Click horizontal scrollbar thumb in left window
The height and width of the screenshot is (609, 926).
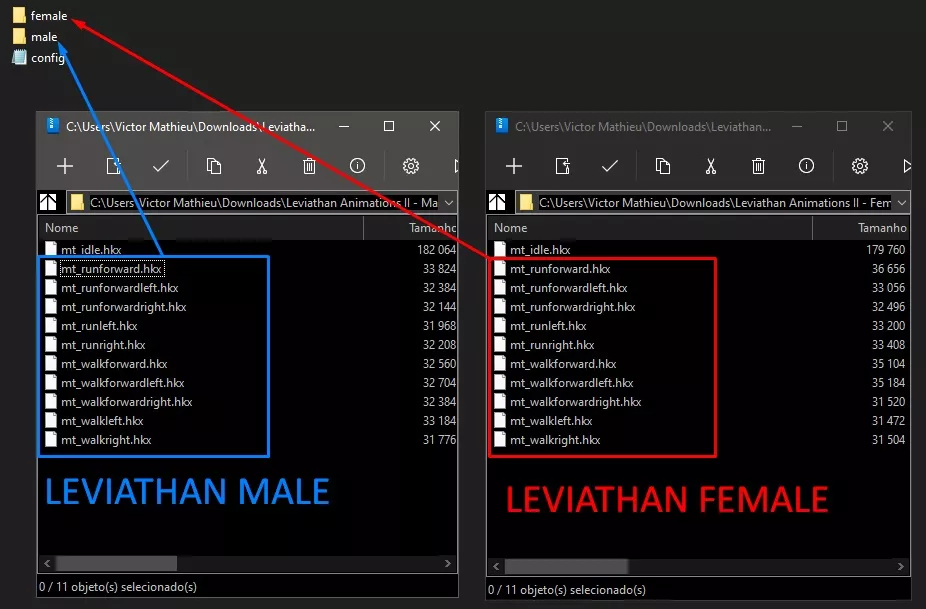coord(116,564)
